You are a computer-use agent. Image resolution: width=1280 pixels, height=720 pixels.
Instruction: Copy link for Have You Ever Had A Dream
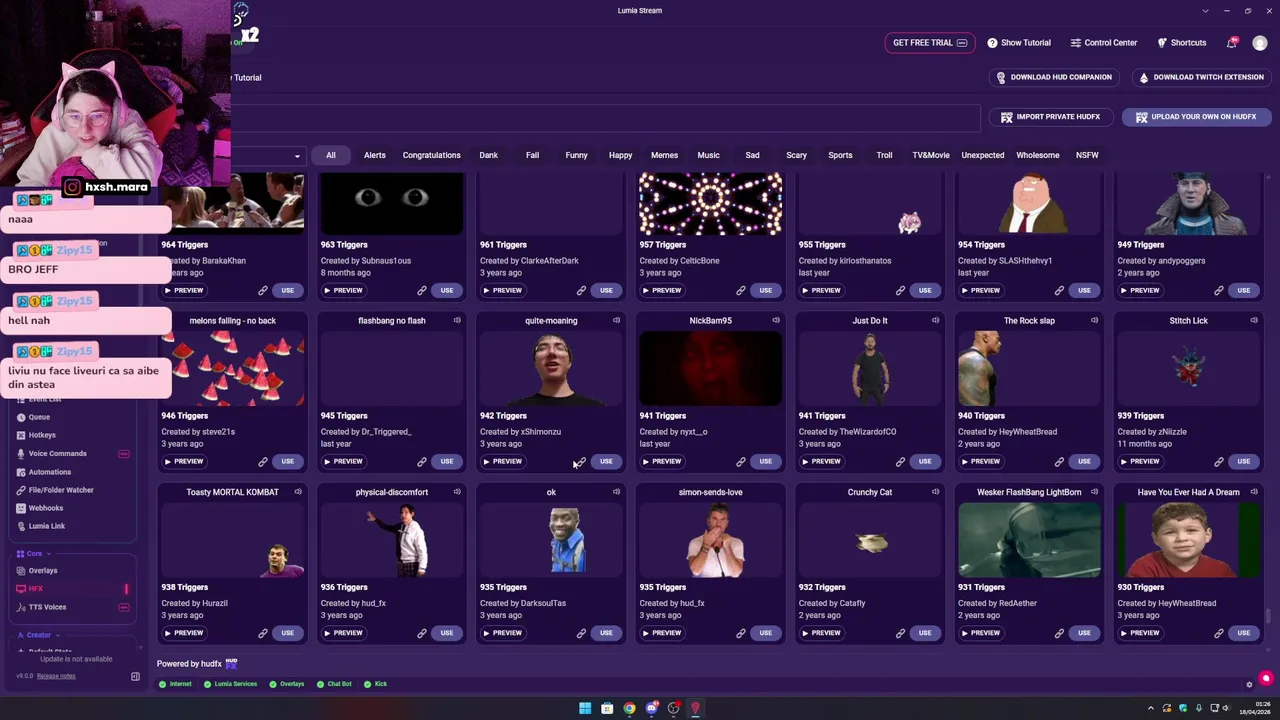(x=1219, y=633)
